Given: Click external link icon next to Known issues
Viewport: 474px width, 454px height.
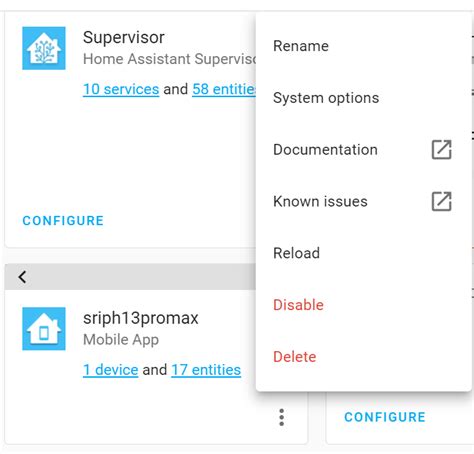Looking at the screenshot, I should (x=442, y=201).
